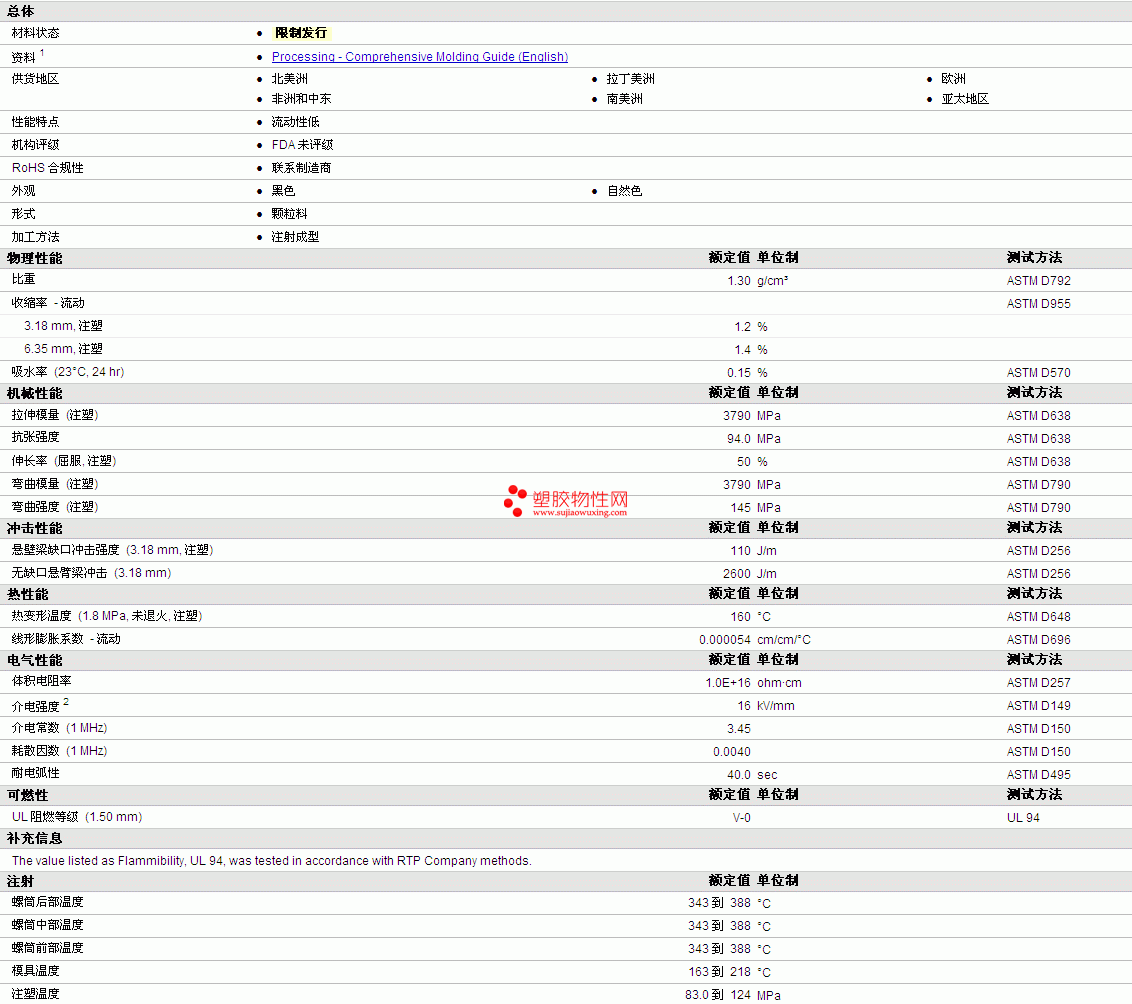1132x1004 pixels.
Task: Click the 冲击性能 section header
Action: (x=35, y=528)
